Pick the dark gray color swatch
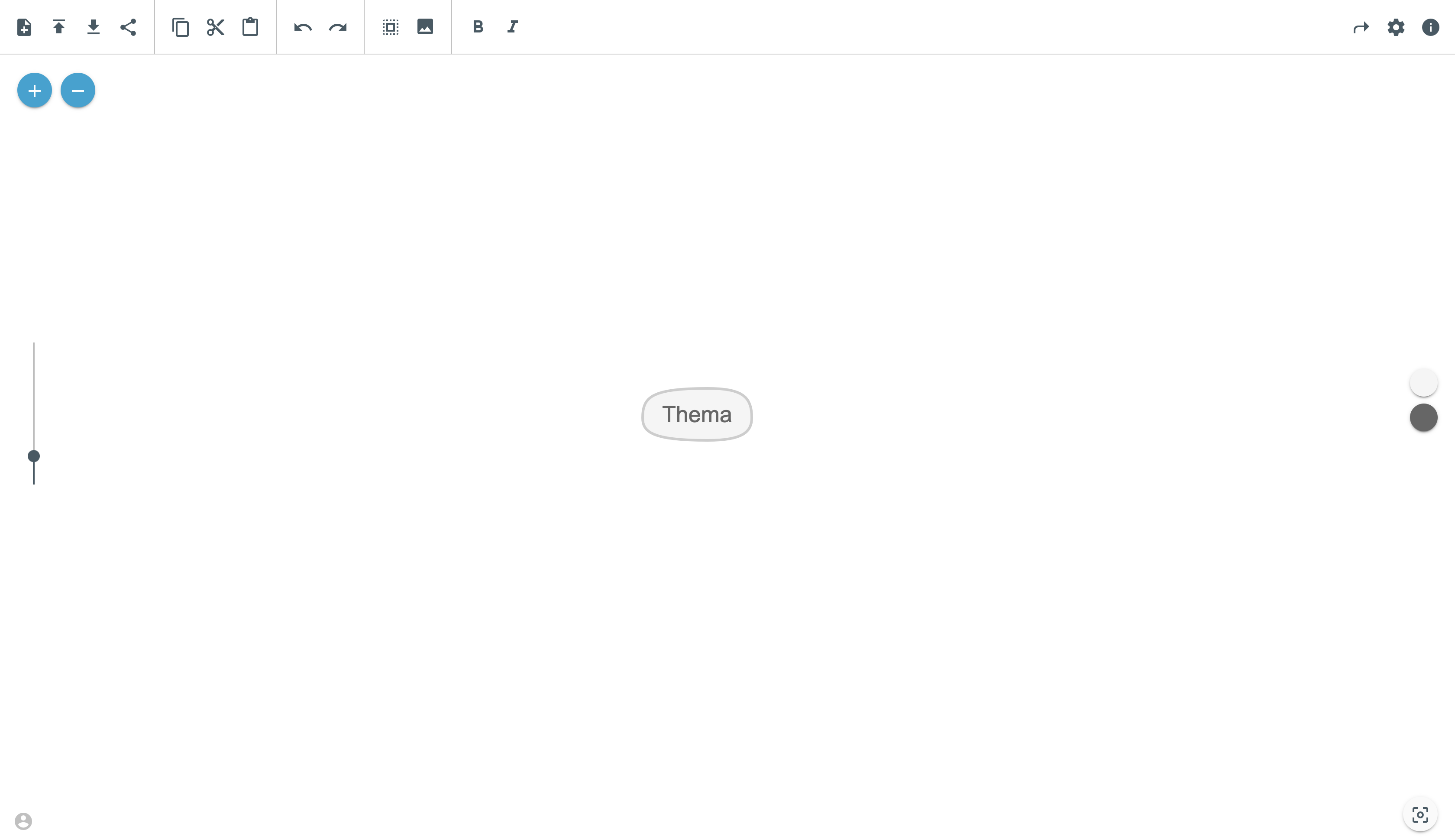Screen dimensions: 1455x840 [1423, 418]
